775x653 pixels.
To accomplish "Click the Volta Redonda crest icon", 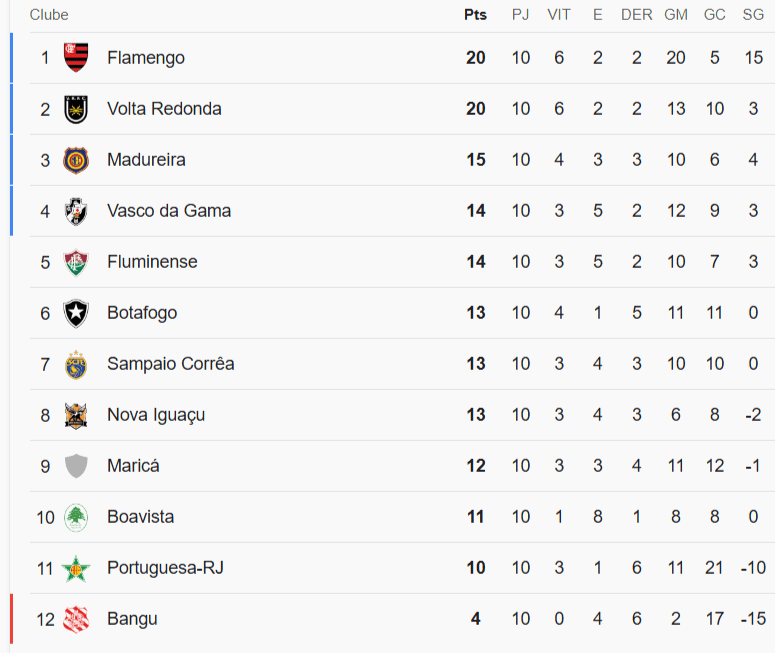I will pos(76,109).
